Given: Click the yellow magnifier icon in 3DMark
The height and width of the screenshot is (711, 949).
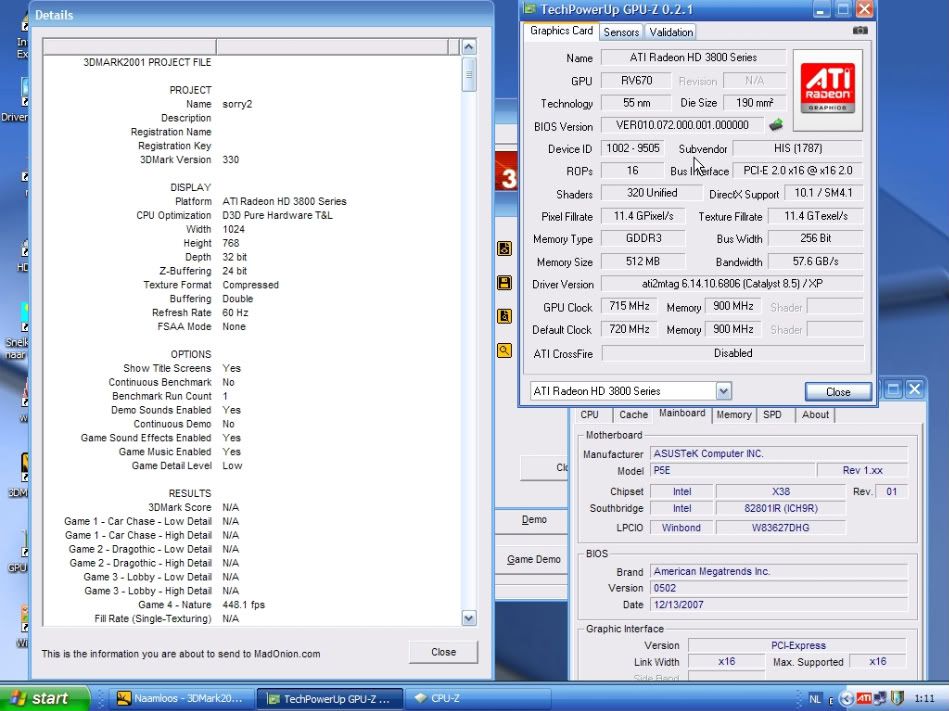Looking at the screenshot, I should click(505, 351).
